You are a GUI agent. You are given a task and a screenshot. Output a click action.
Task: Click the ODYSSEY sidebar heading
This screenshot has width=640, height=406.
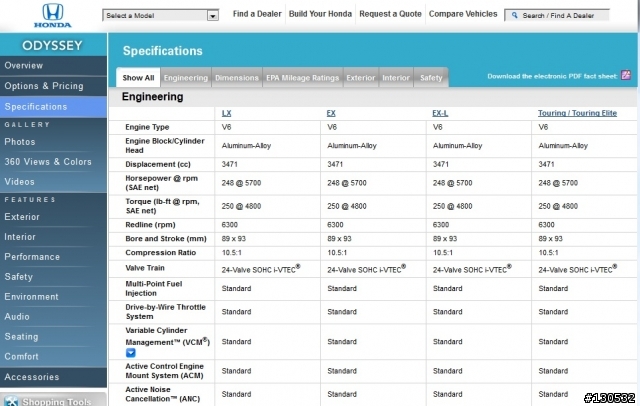pos(53,45)
